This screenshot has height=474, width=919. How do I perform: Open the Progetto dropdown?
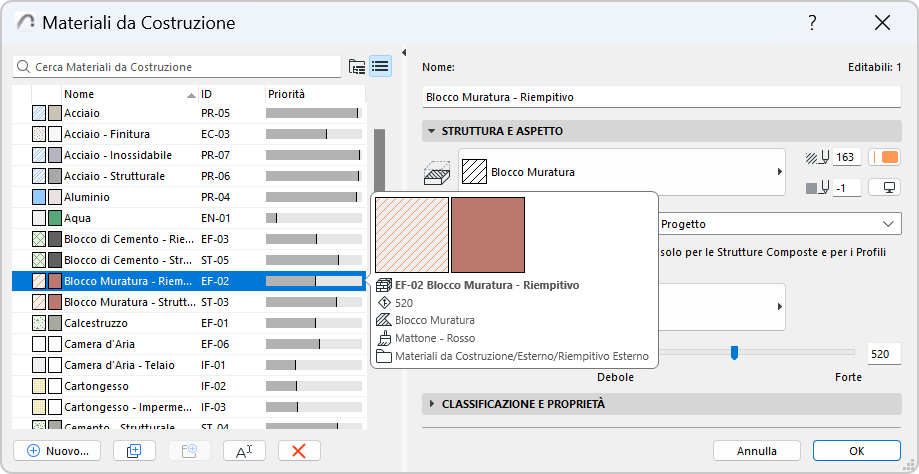click(x=778, y=224)
